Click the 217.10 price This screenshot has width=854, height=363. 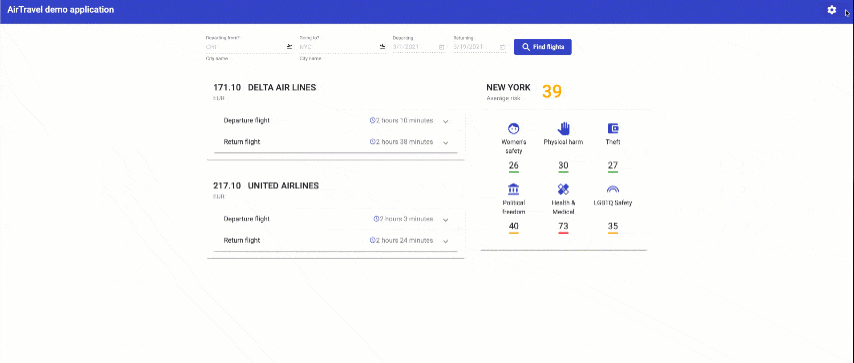tap(227, 186)
